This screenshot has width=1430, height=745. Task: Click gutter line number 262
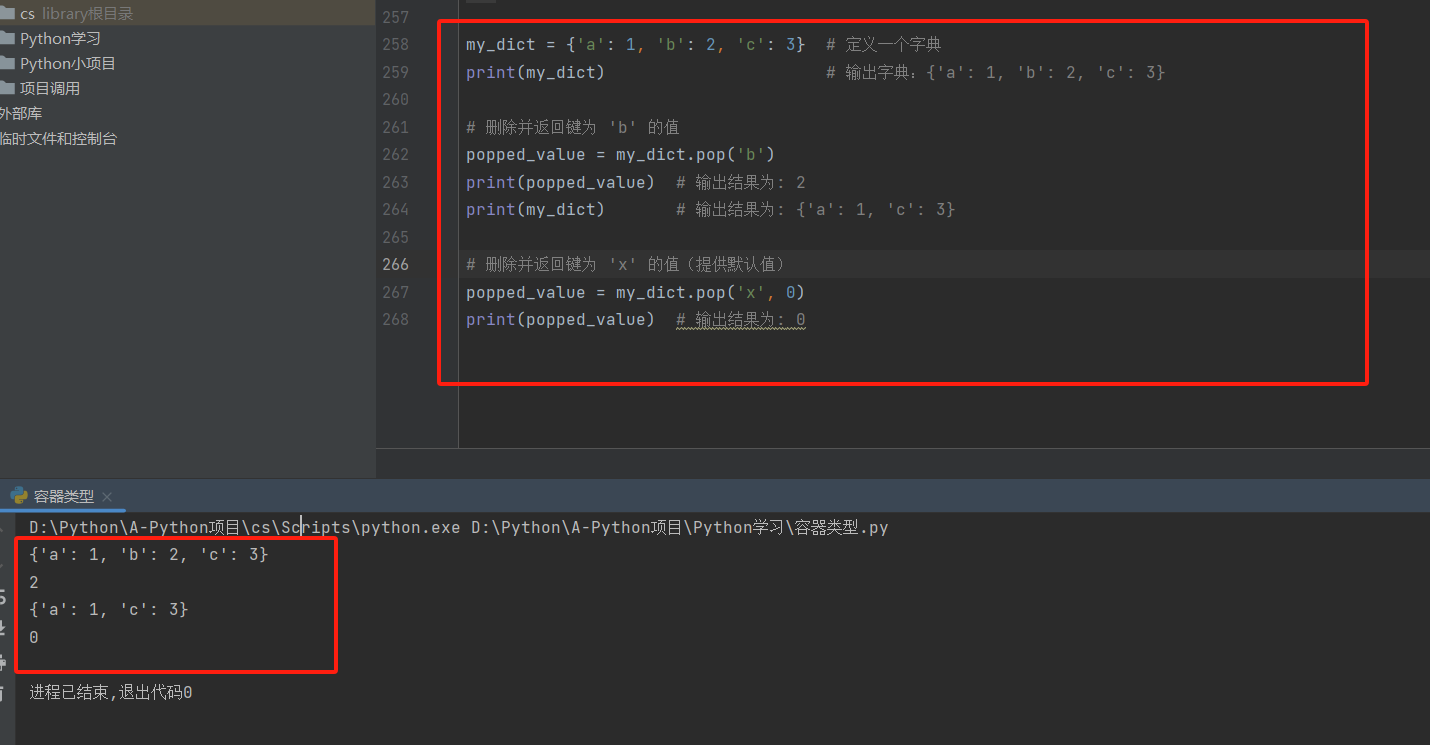(x=396, y=154)
